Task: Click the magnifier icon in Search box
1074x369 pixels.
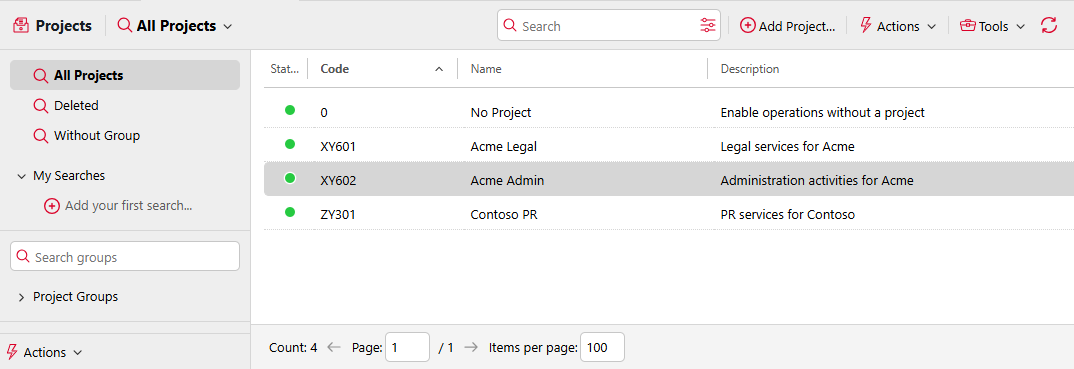Action: pos(510,26)
